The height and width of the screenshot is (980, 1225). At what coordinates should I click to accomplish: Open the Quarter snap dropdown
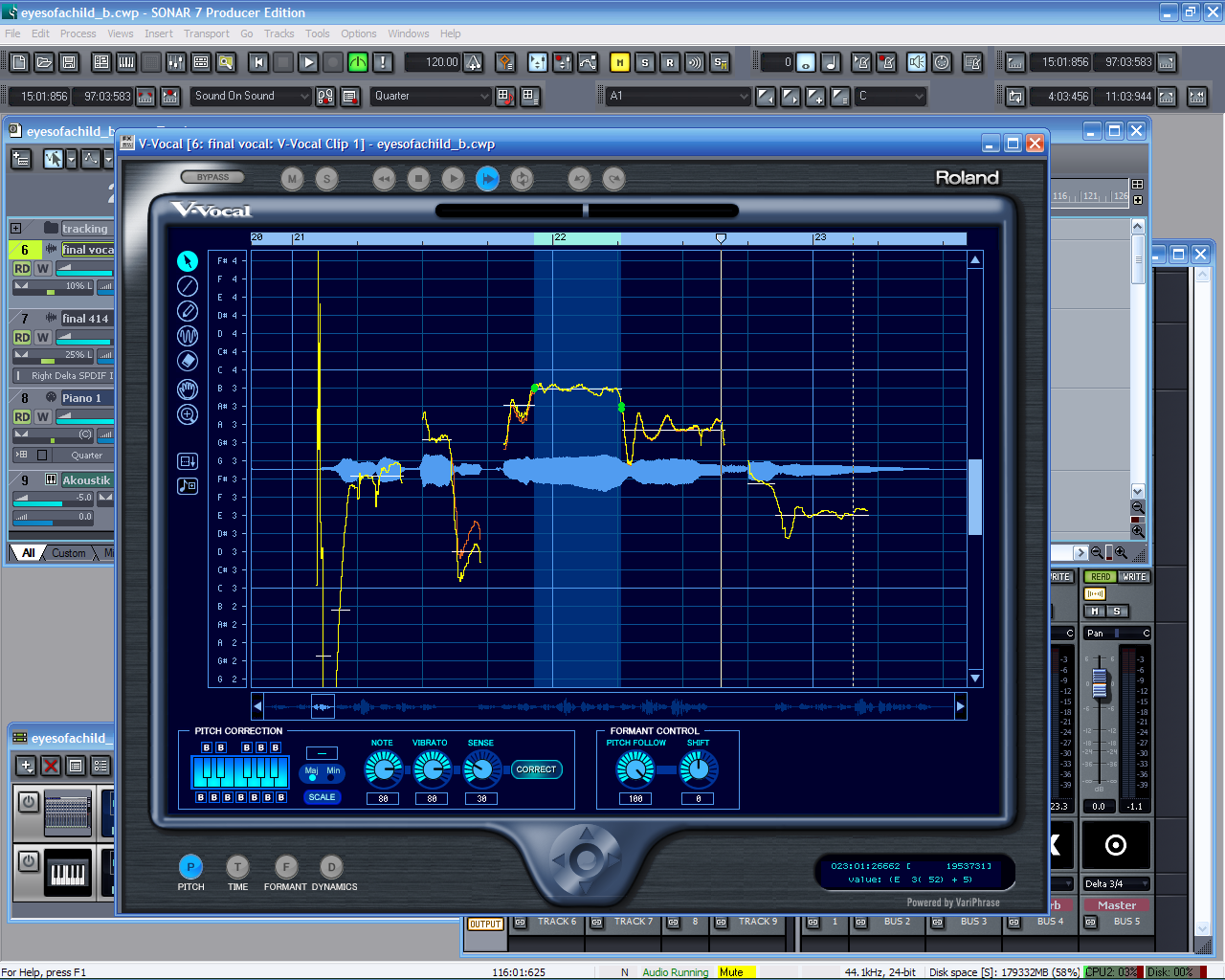[432, 96]
